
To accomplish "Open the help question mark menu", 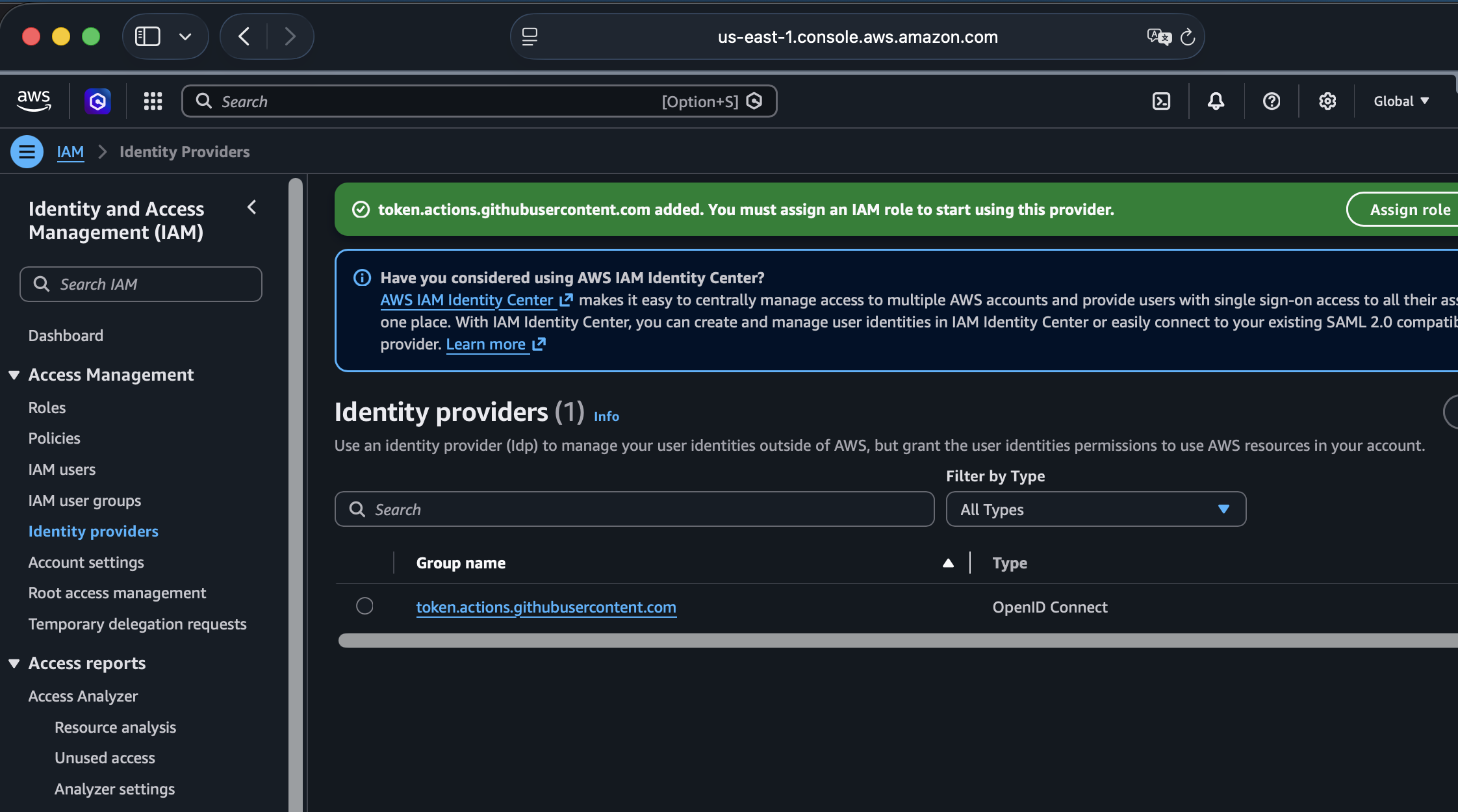I will tap(1272, 101).
